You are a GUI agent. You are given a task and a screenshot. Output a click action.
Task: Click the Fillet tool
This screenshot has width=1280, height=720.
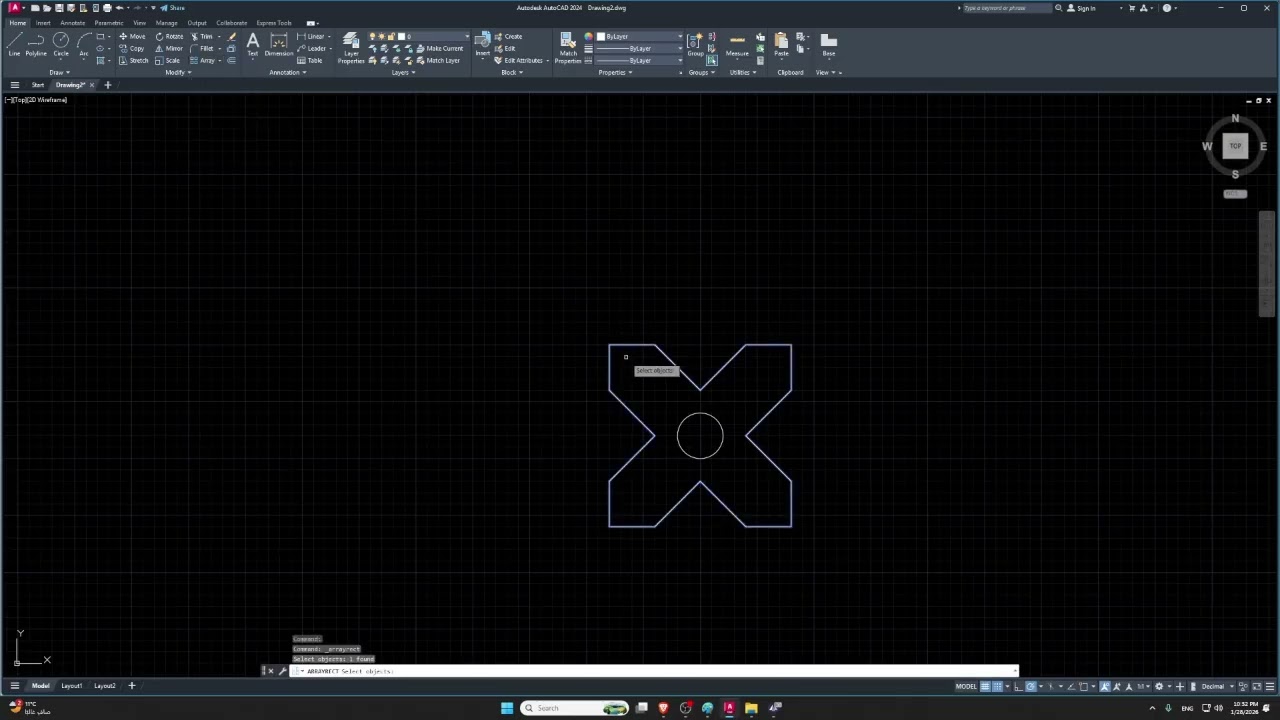[x=201, y=48]
